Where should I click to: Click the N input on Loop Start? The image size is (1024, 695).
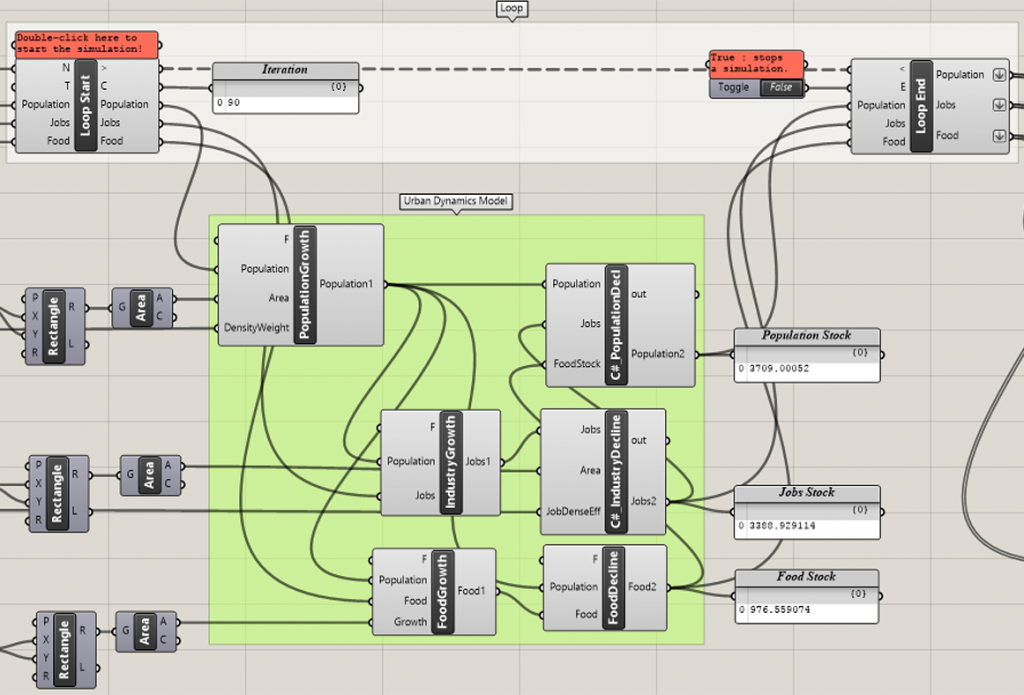(x=65, y=68)
